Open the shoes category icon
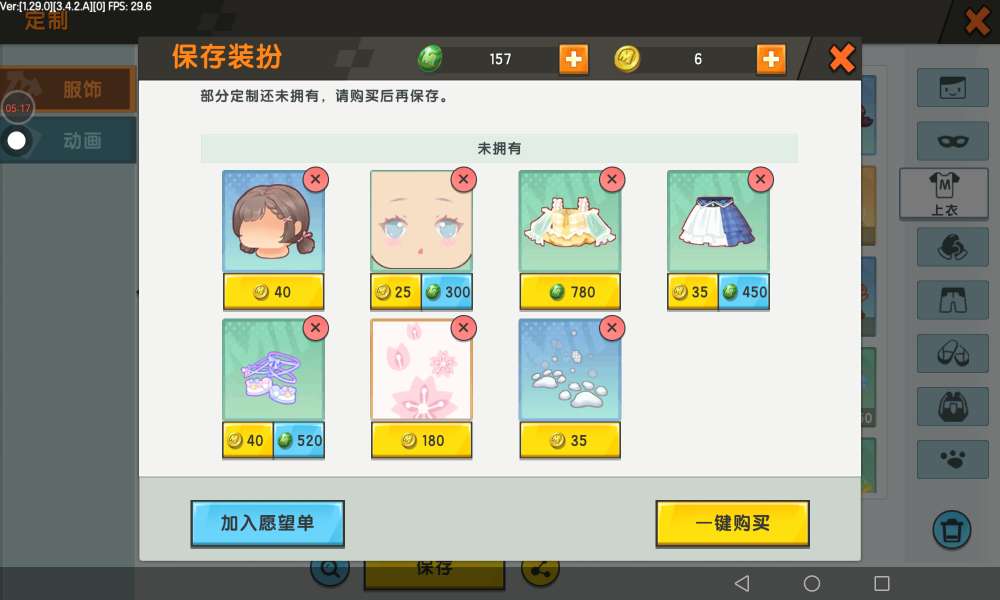This screenshot has height=600, width=1000. coord(952,353)
